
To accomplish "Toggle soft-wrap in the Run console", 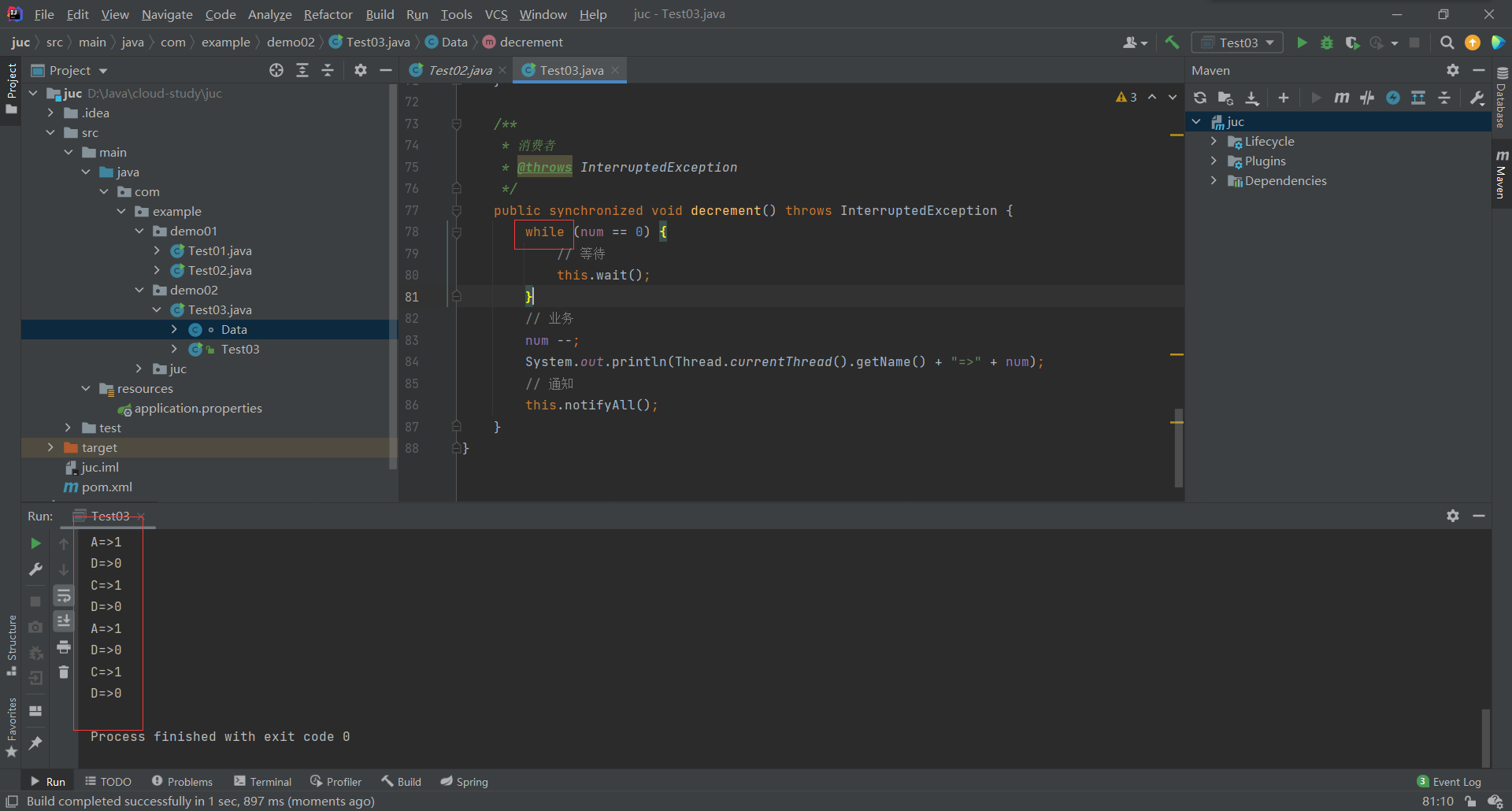I will click(64, 596).
